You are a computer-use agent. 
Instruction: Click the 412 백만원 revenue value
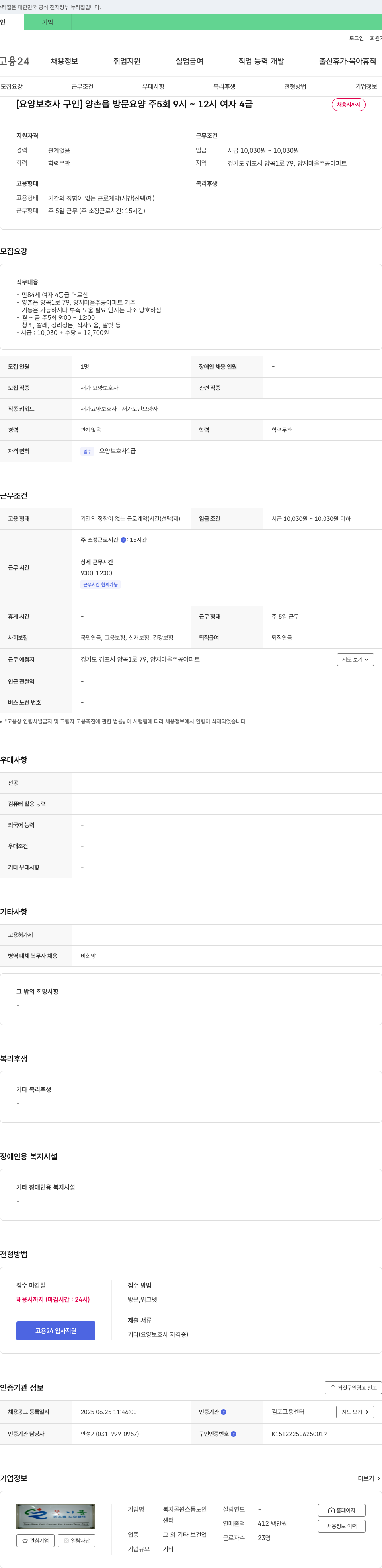[272, 1524]
